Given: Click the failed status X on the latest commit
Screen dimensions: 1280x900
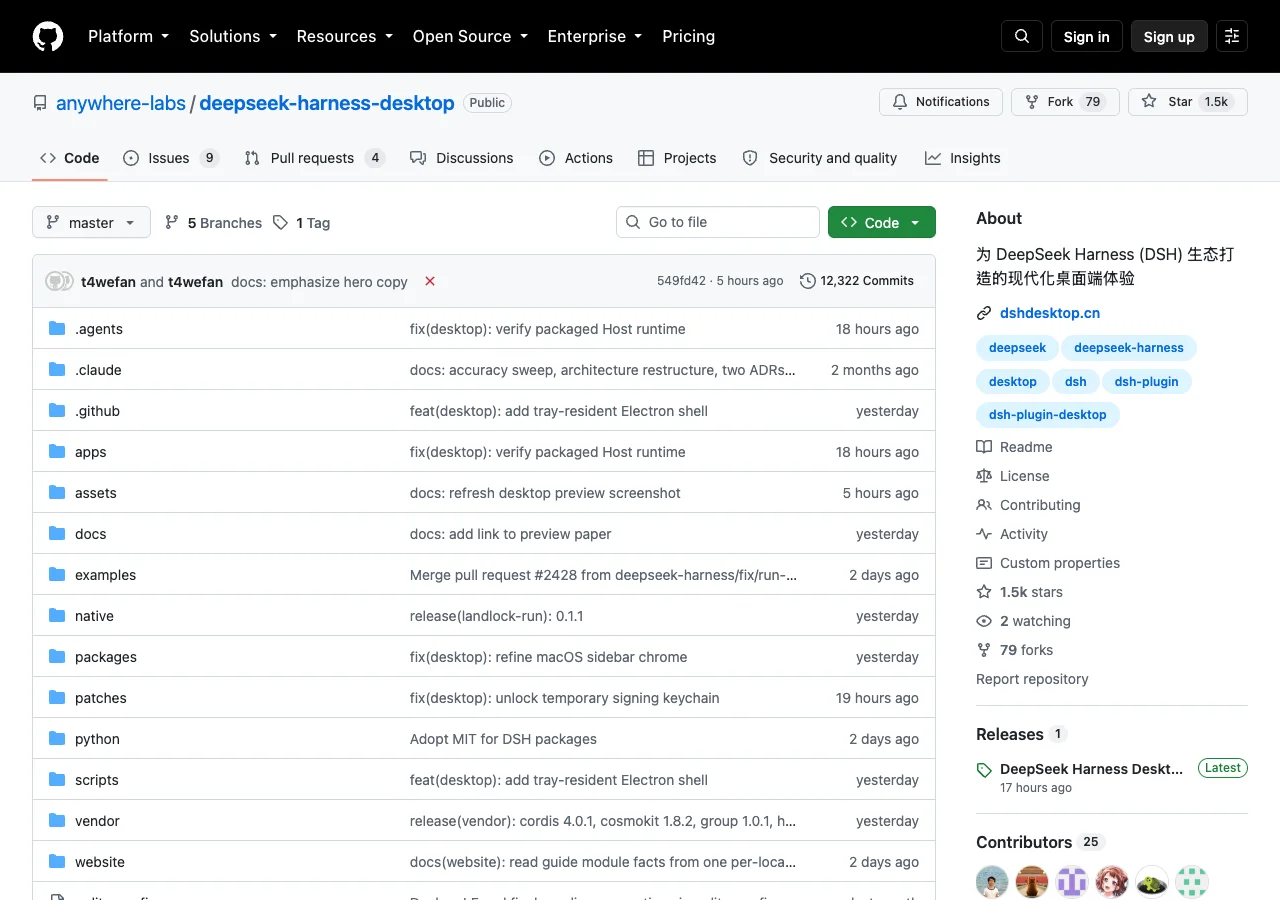Looking at the screenshot, I should [x=430, y=281].
